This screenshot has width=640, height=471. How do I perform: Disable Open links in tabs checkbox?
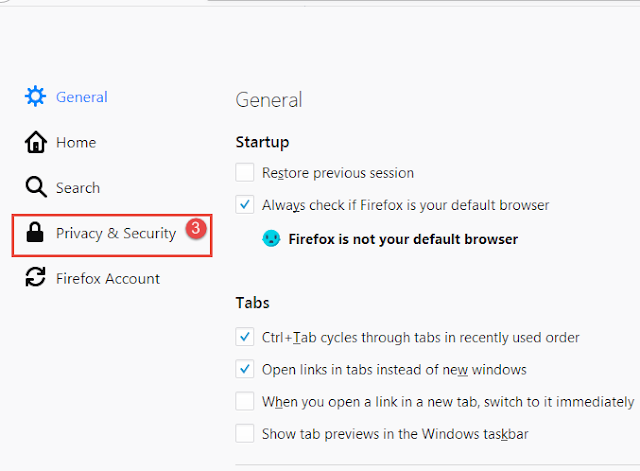point(244,369)
